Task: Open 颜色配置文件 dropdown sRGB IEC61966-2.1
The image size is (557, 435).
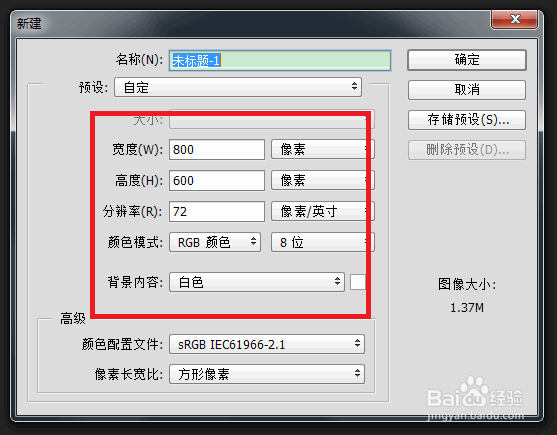Action: [x=267, y=344]
